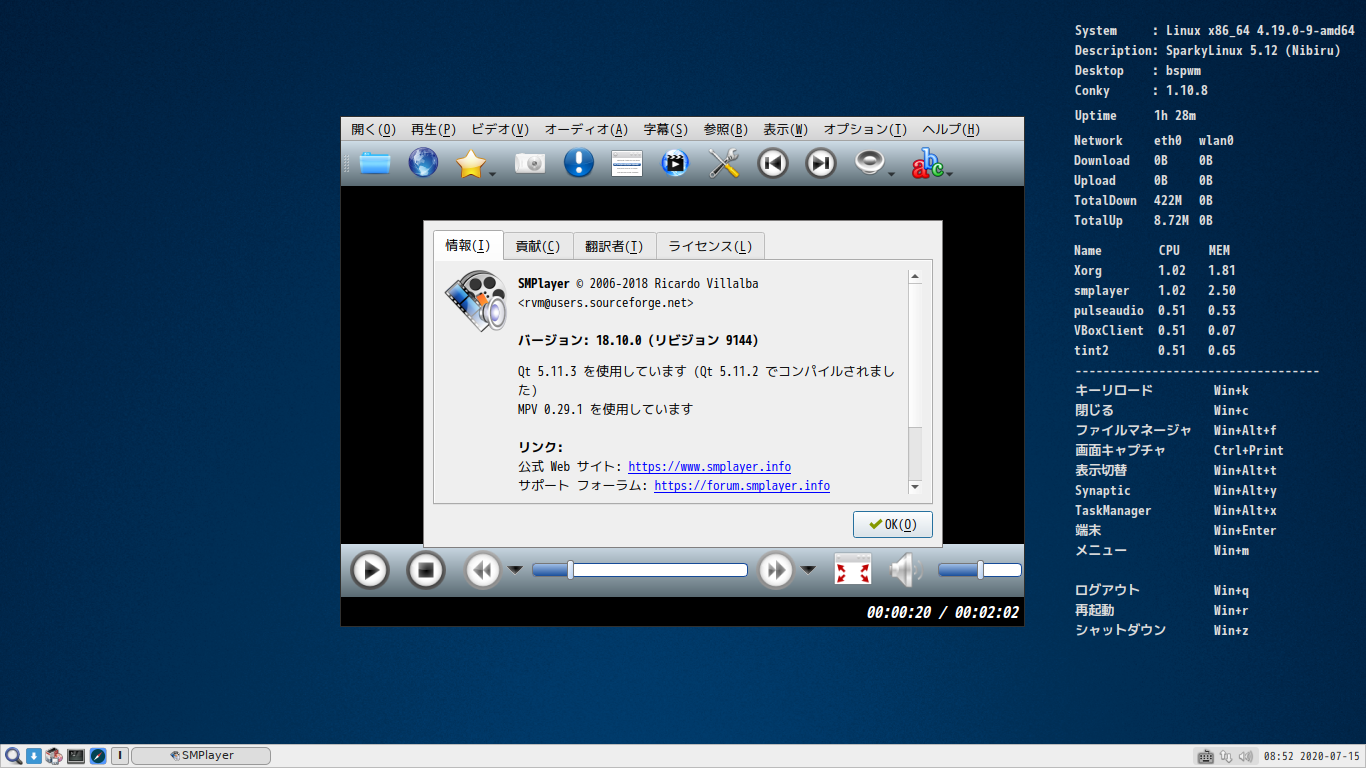Click the playback seek bar

point(640,570)
